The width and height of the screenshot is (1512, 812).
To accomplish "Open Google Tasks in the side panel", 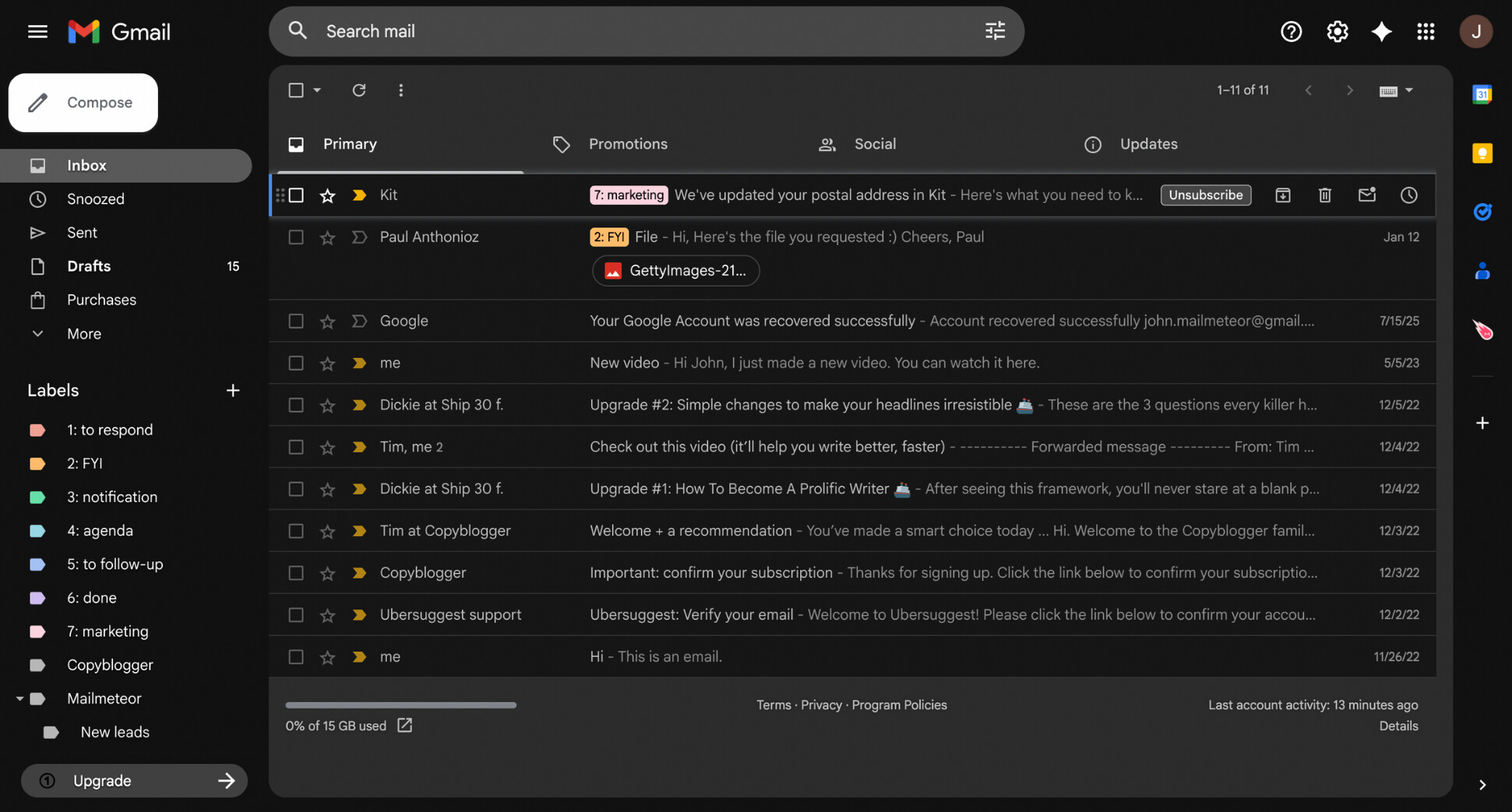I will tap(1482, 211).
